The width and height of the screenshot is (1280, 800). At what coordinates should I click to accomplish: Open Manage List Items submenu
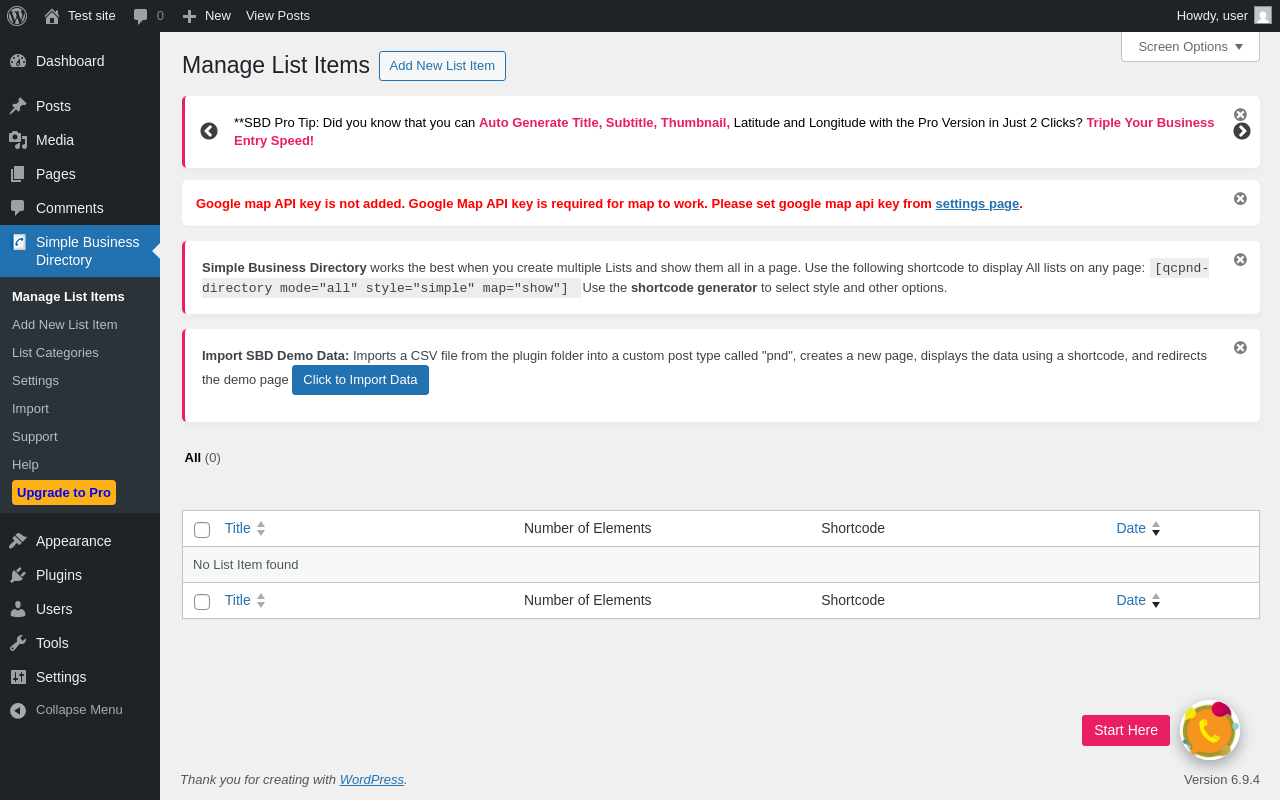click(68, 297)
